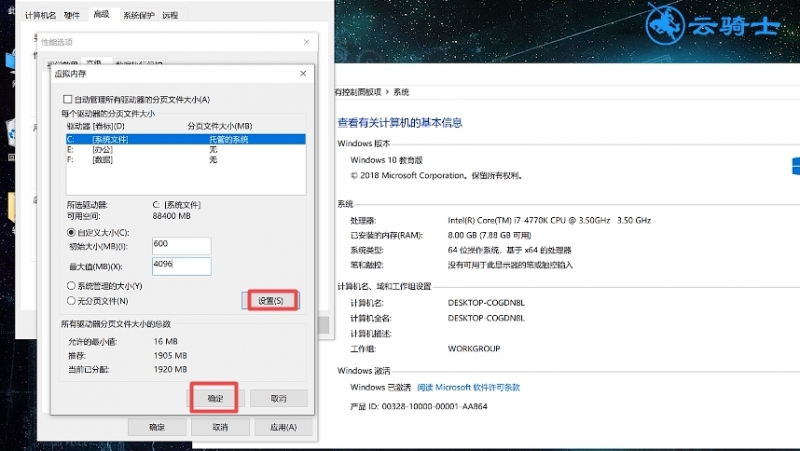Click 应用(A) apply button in System Properties
Screen dimensions: 800x451
click(283, 427)
